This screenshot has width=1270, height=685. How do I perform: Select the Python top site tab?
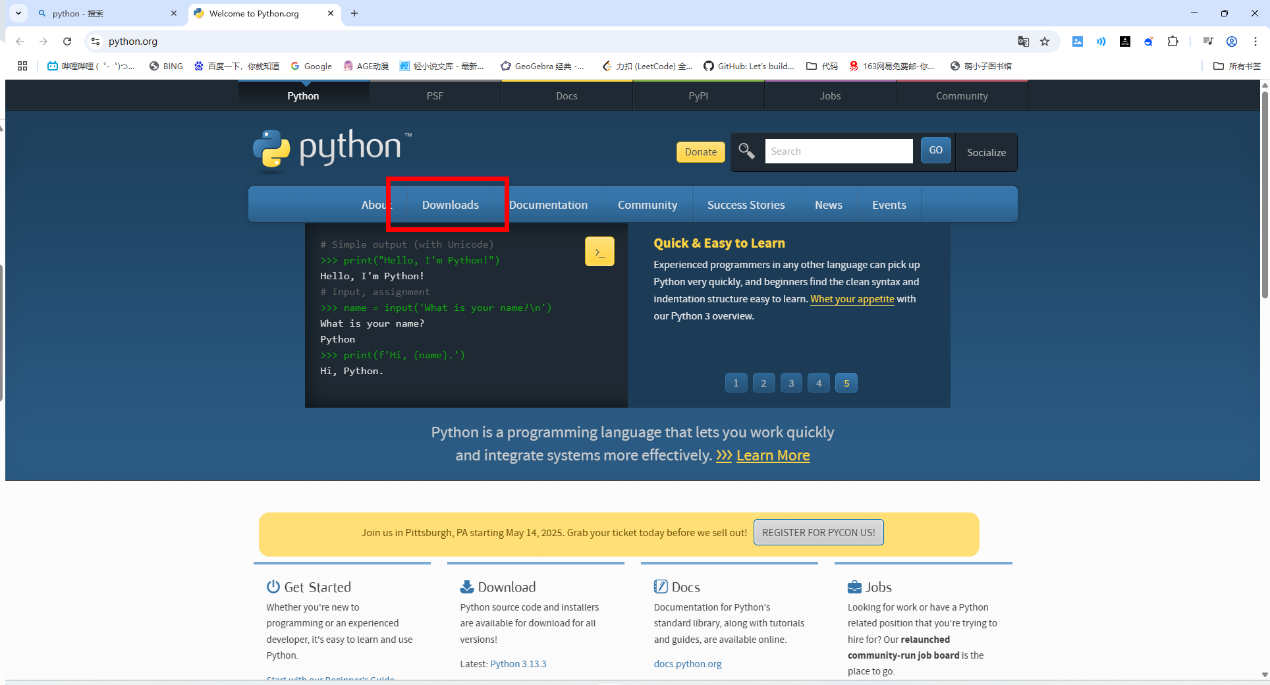coord(303,96)
